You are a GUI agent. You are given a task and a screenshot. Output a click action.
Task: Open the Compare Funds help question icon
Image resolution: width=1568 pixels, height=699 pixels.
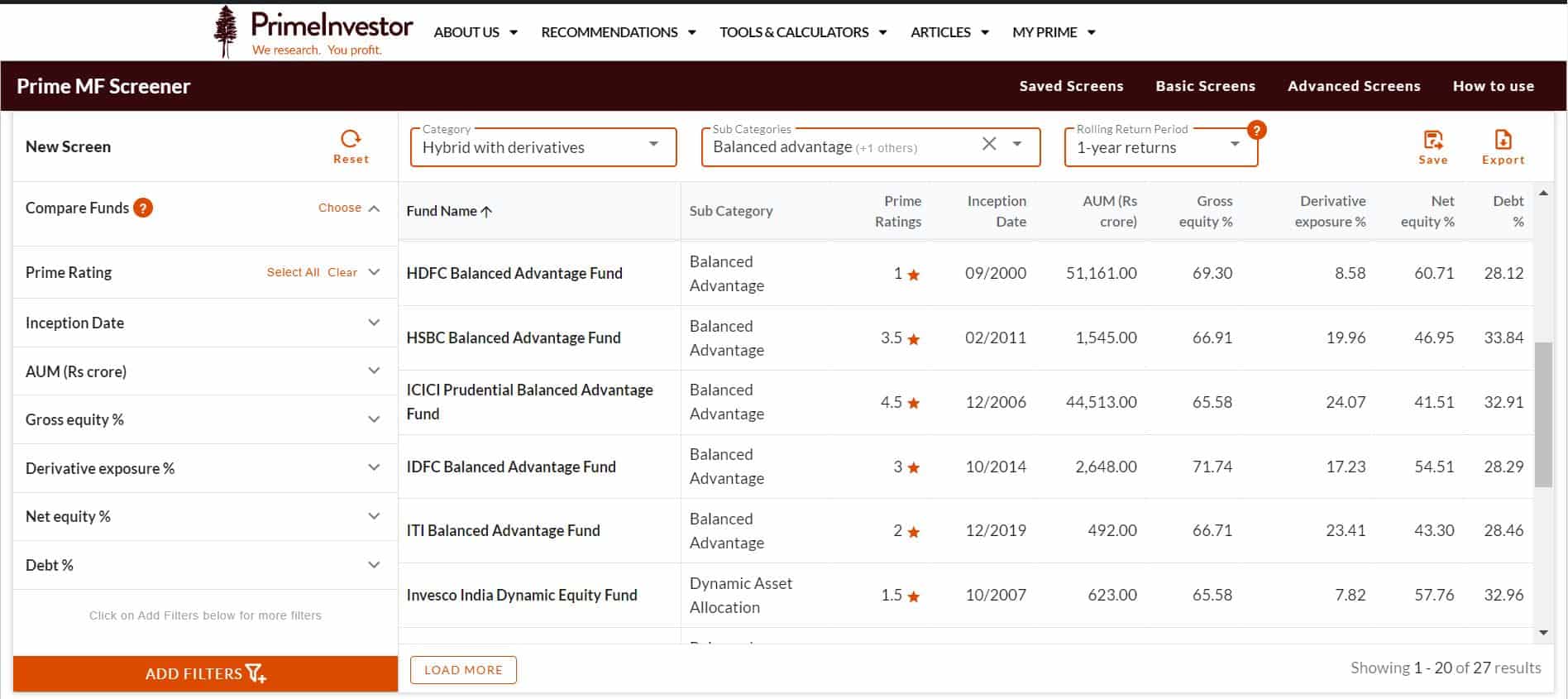143,208
